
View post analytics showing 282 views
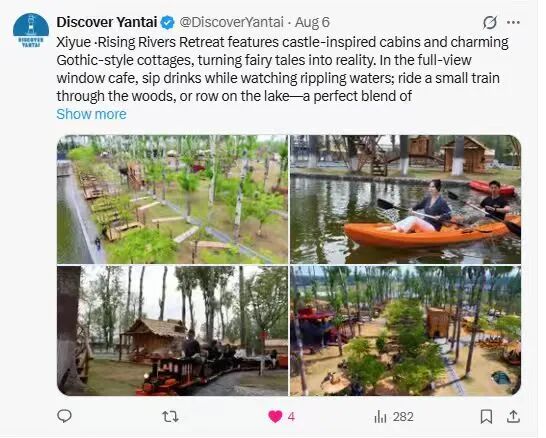pyautogui.click(x=394, y=417)
